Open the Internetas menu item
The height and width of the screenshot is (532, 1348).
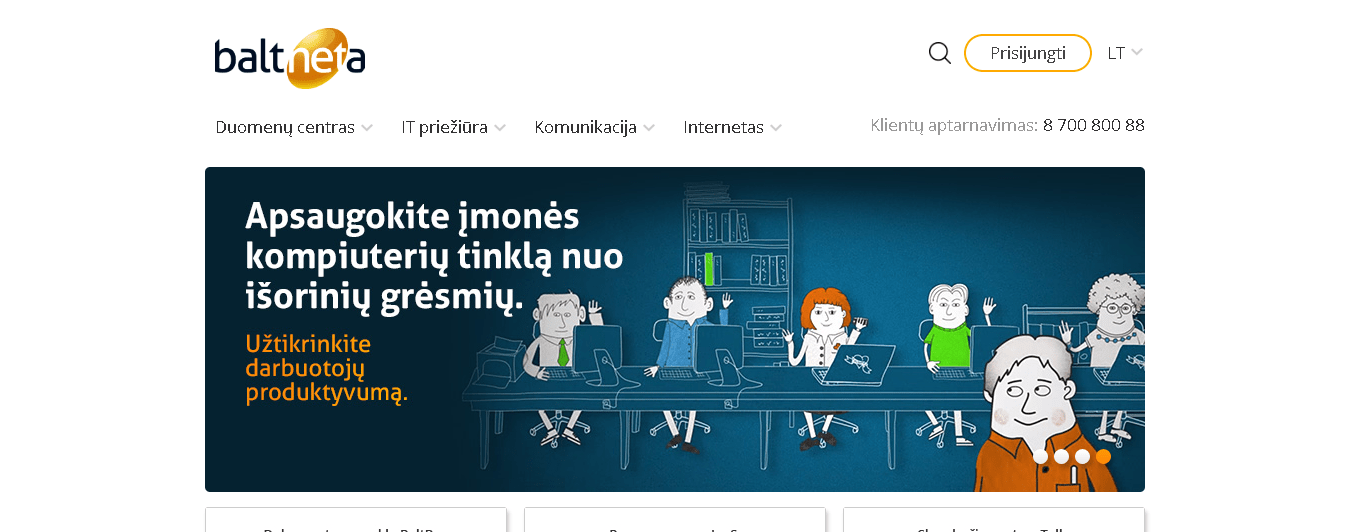(x=723, y=127)
